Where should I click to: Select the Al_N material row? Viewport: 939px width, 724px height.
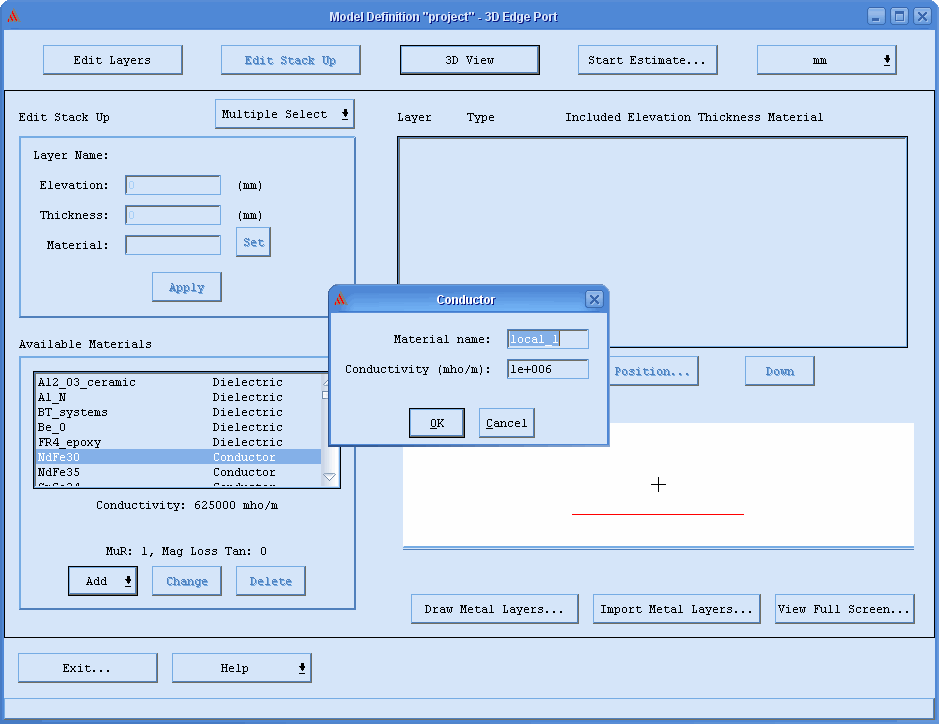coord(178,397)
